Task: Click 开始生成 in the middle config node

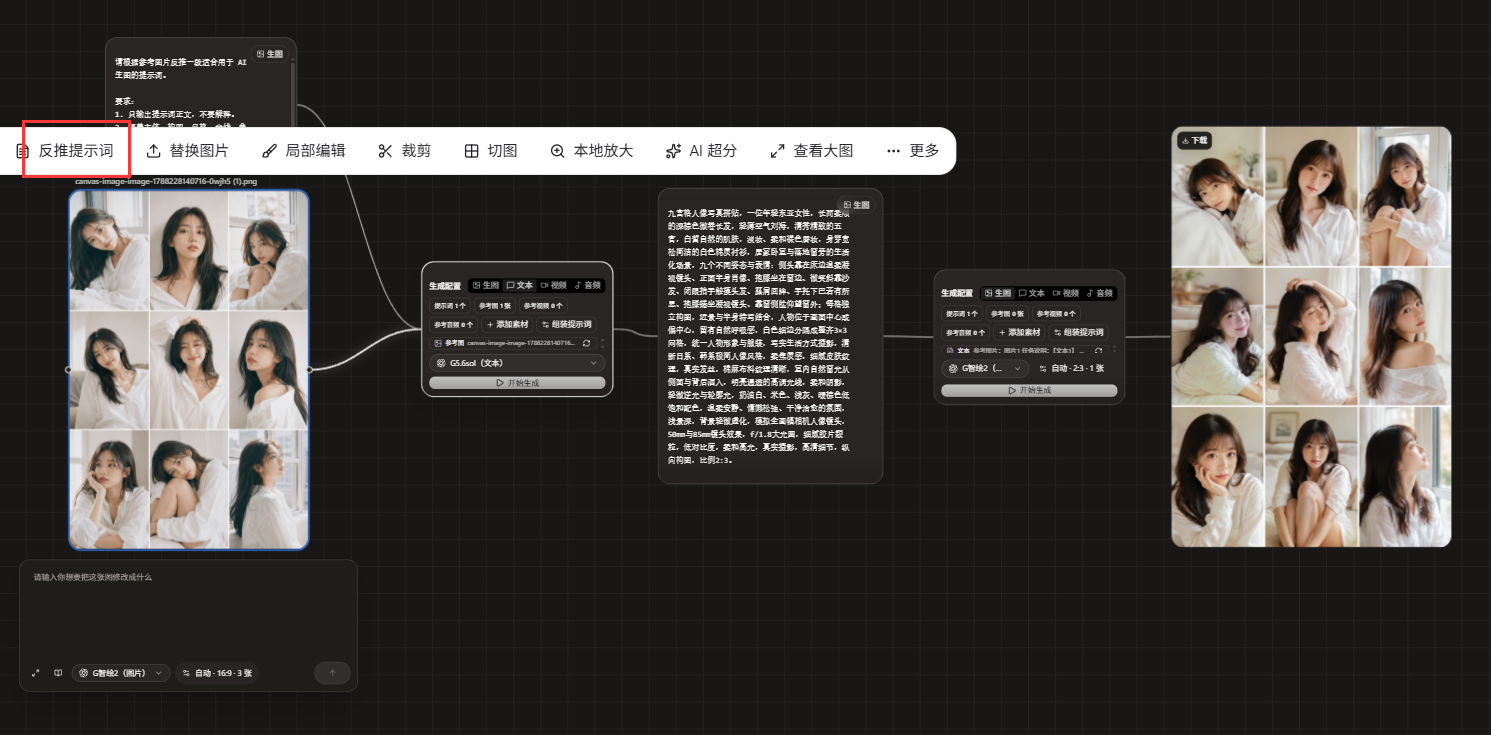Action: tap(517, 383)
